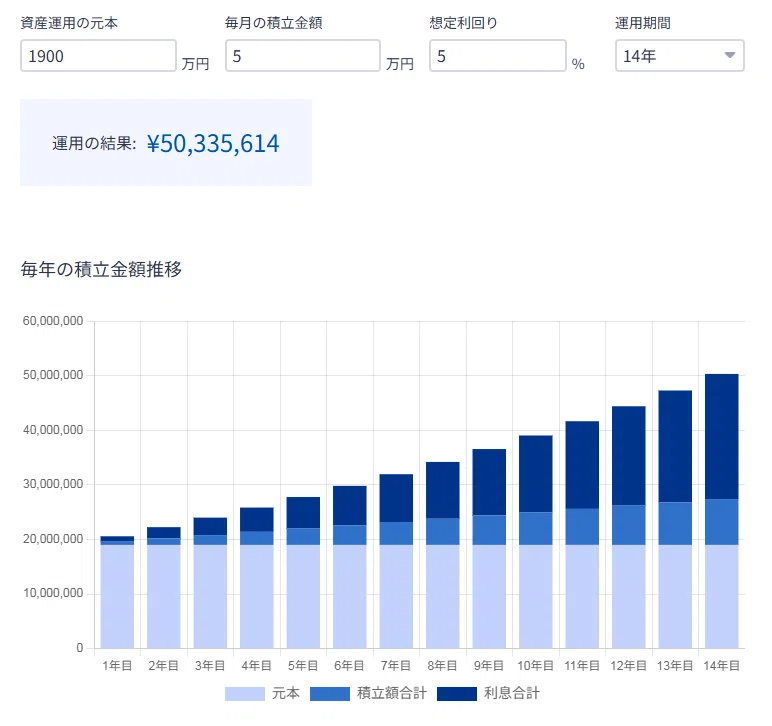Click the 積立額合計 legend label text

392,693
